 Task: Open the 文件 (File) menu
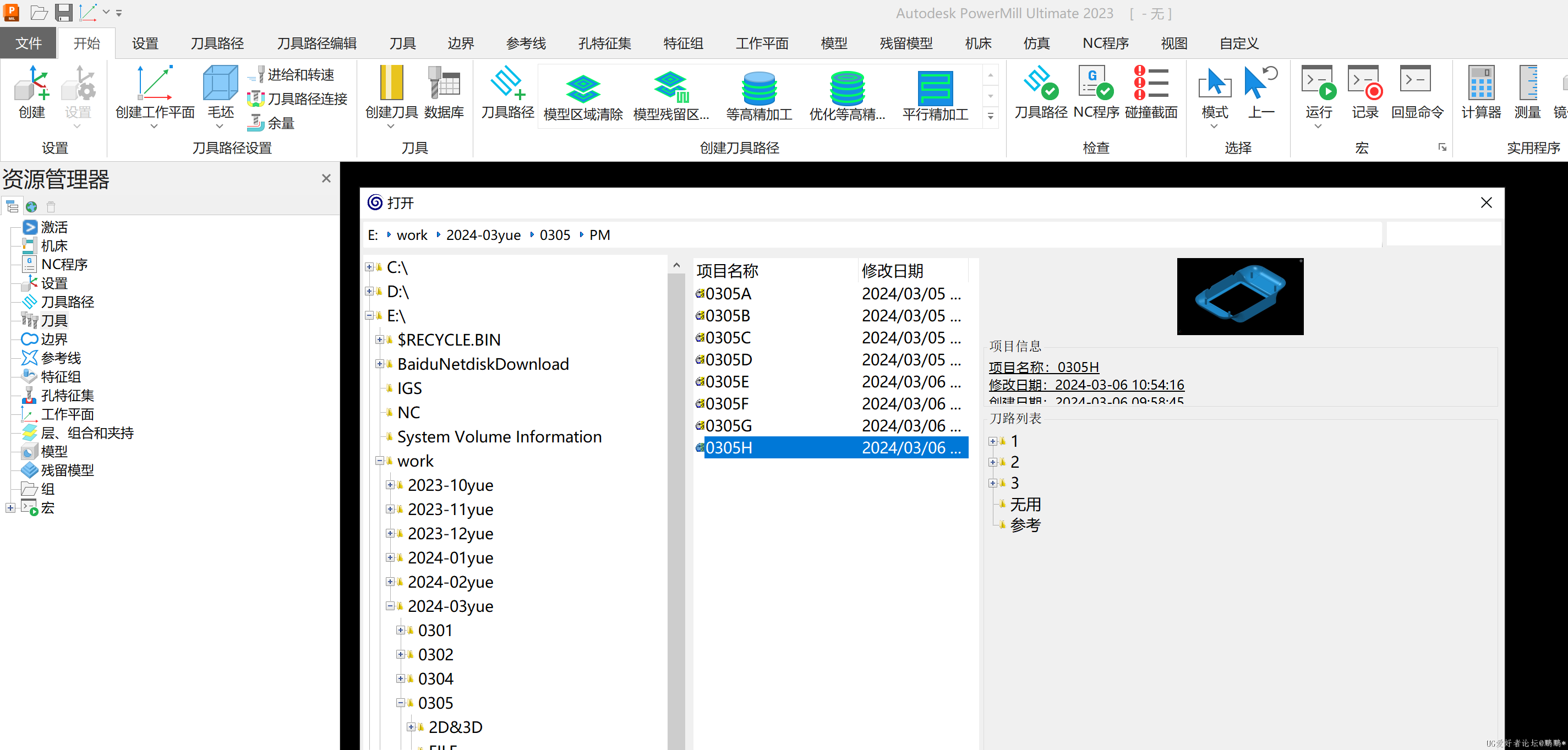tap(29, 43)
